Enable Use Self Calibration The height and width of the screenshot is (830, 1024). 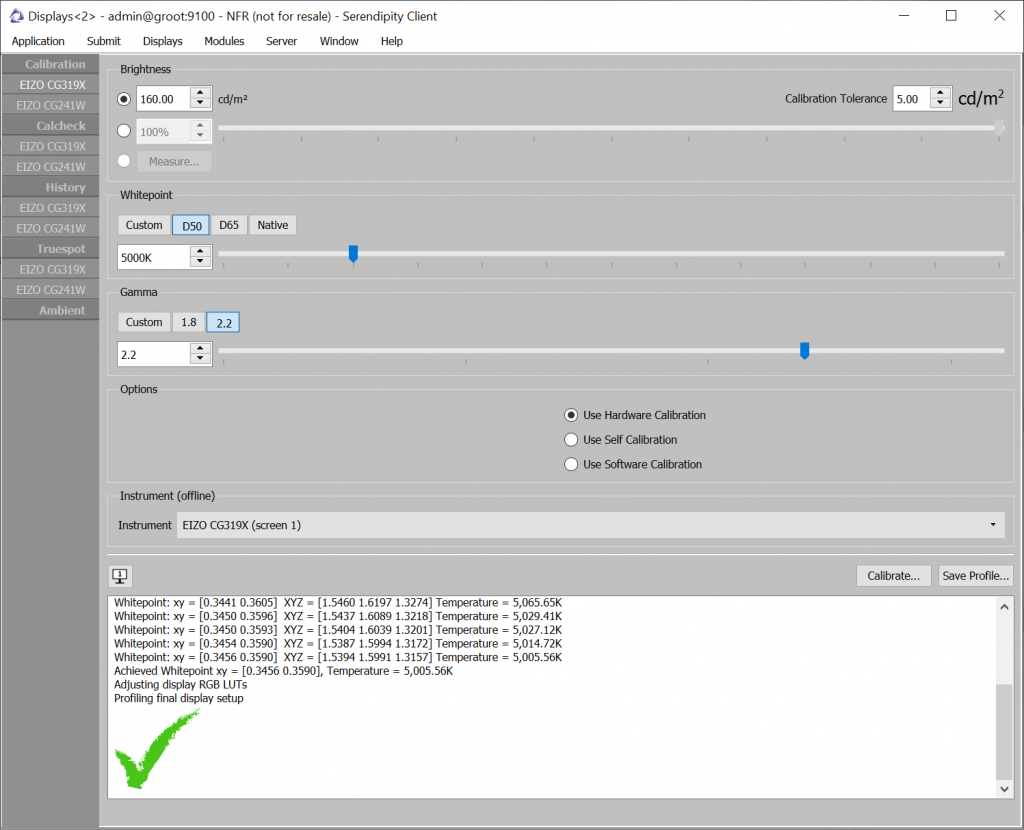tap(571, 439)
